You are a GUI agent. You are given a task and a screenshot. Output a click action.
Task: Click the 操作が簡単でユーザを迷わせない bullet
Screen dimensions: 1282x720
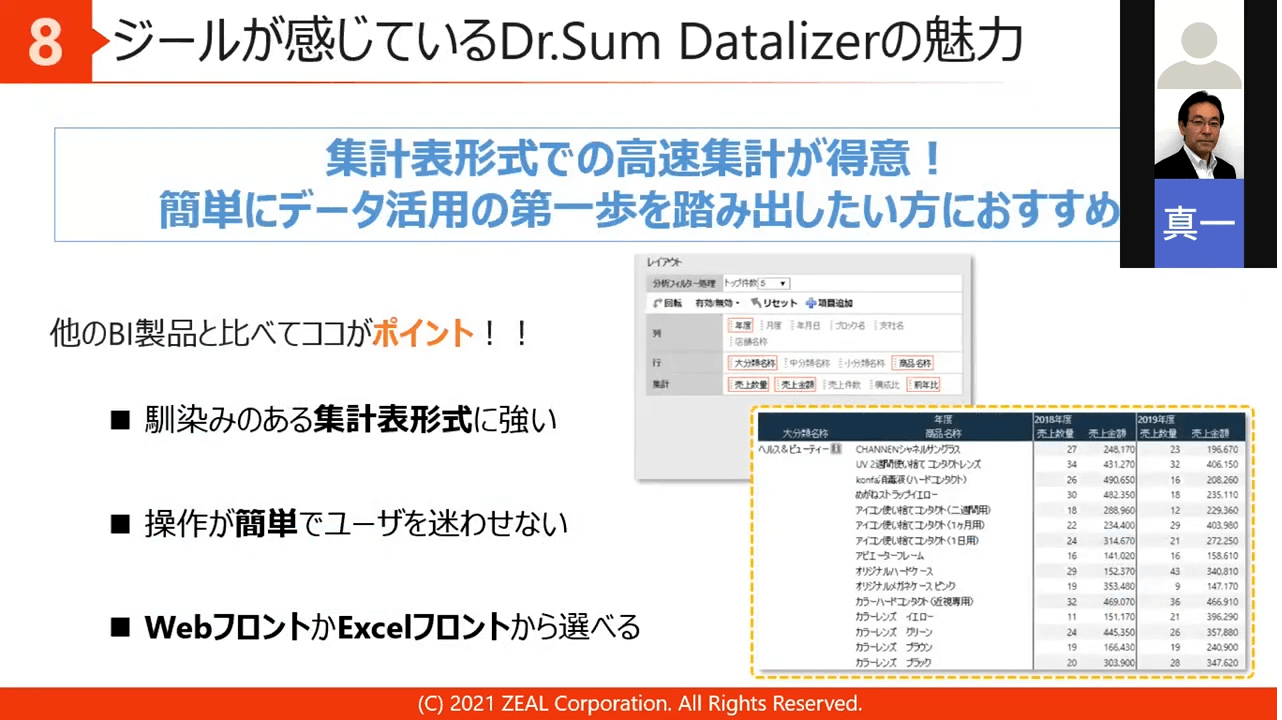tap(339, 524)
